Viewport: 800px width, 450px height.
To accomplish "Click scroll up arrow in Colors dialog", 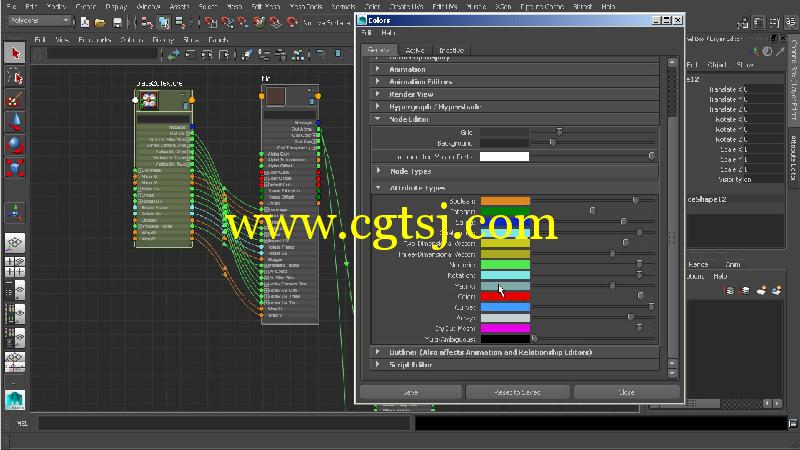I will (672, 62).
